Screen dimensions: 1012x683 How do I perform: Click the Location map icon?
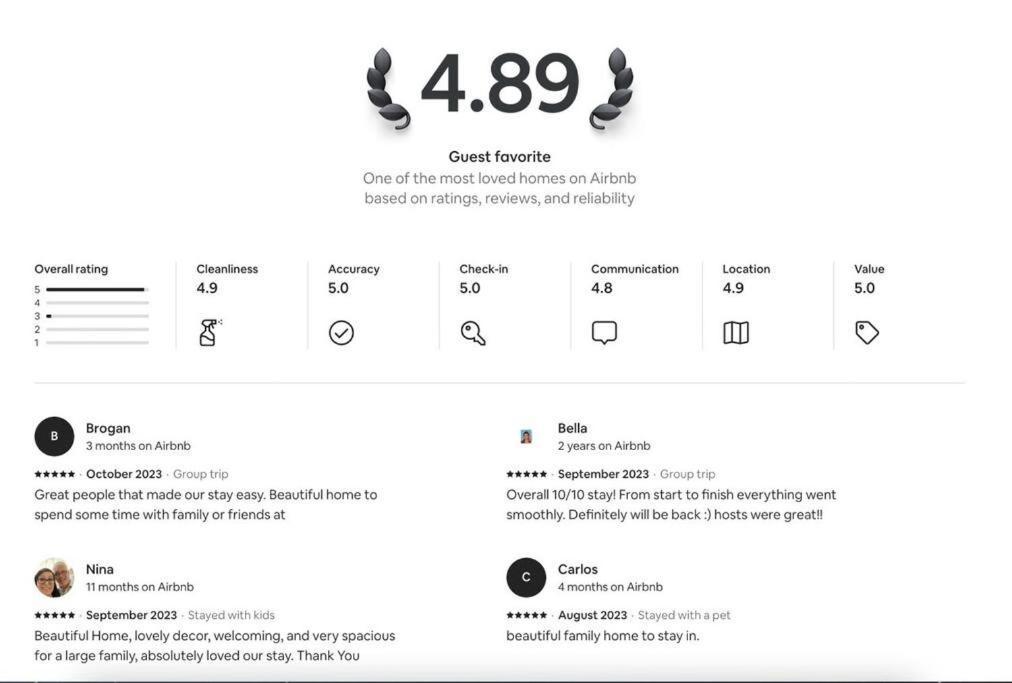pos(736,333)
